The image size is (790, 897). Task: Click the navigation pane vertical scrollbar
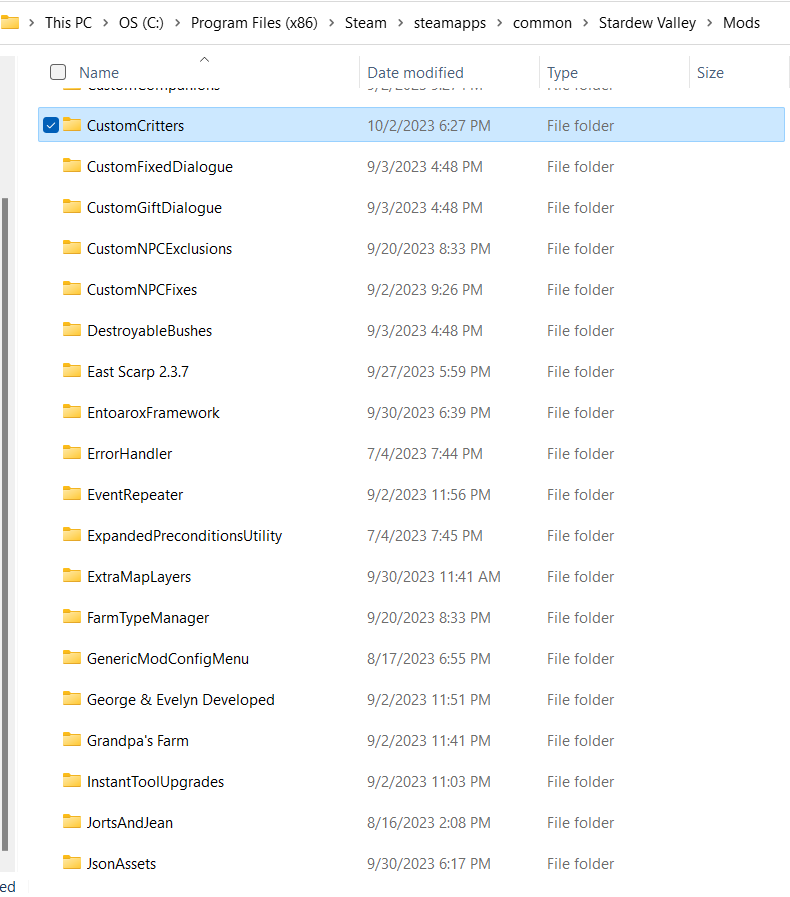pyautogui.click(x=6, y=520)
